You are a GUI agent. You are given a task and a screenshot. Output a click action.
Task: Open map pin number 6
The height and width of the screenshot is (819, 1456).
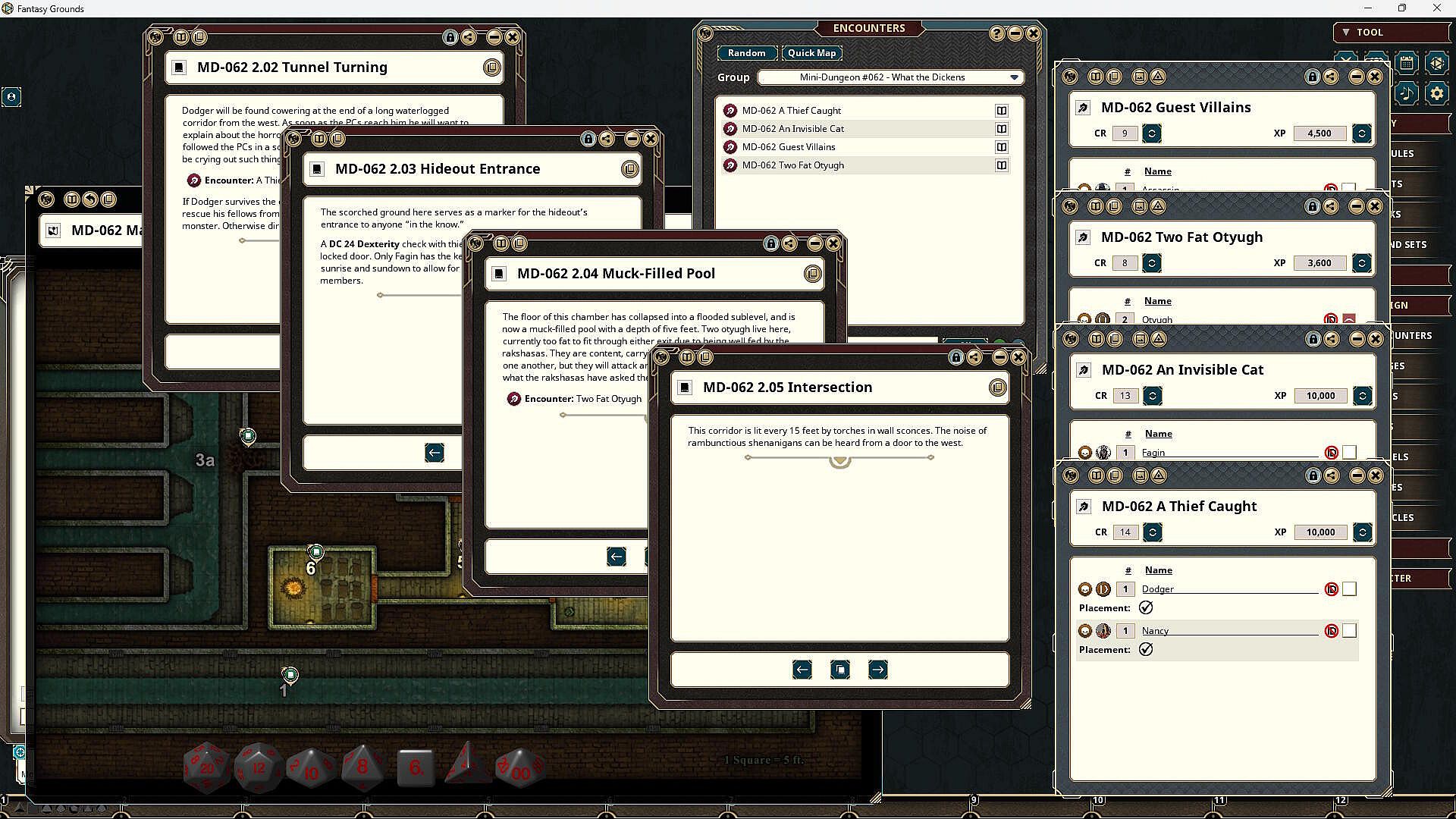pyautogui.click(x=316, y=552)
